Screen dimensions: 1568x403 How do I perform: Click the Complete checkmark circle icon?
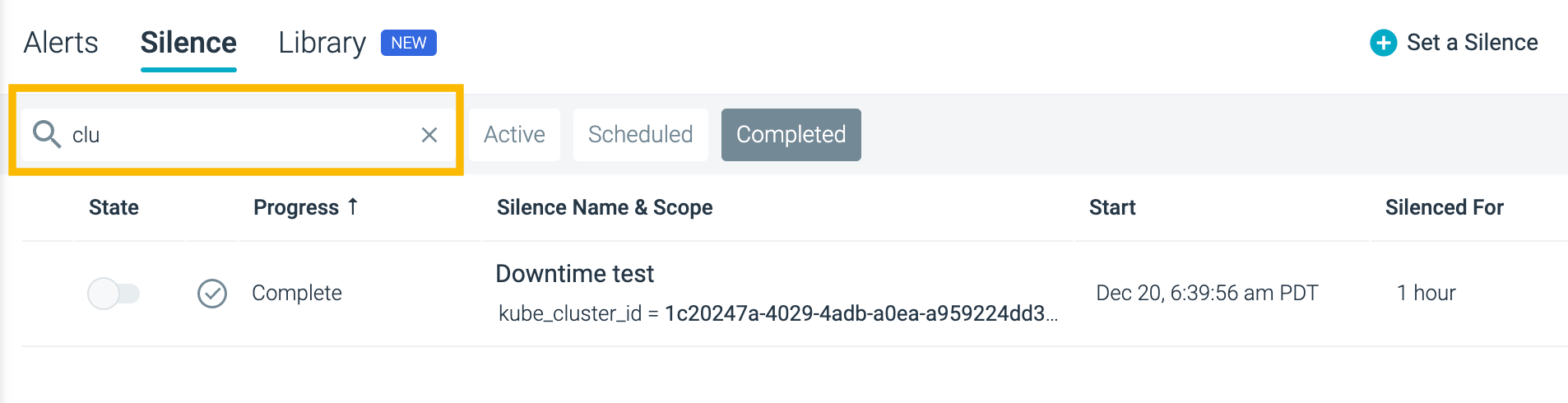point(212,293)
